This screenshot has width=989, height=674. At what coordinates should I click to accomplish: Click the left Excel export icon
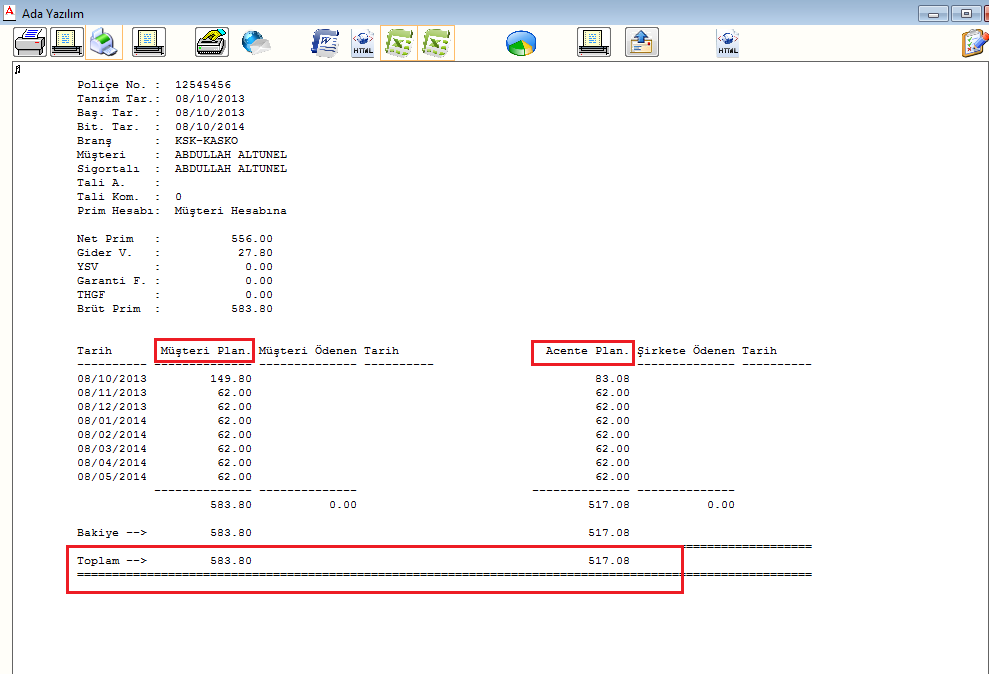[399, 43]
